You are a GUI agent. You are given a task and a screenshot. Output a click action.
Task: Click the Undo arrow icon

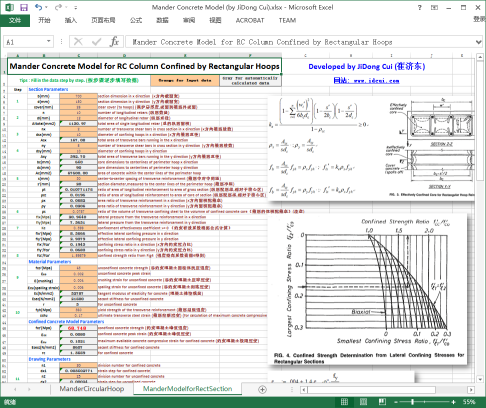pyautogui.click(x=39, y=7)
